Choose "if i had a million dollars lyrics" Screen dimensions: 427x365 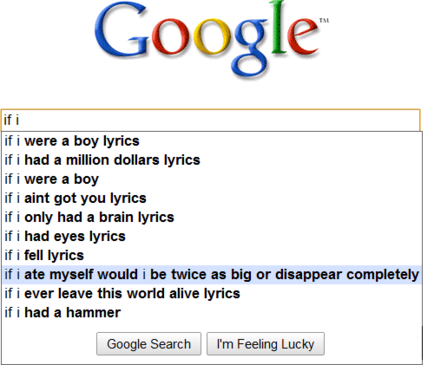212,160
